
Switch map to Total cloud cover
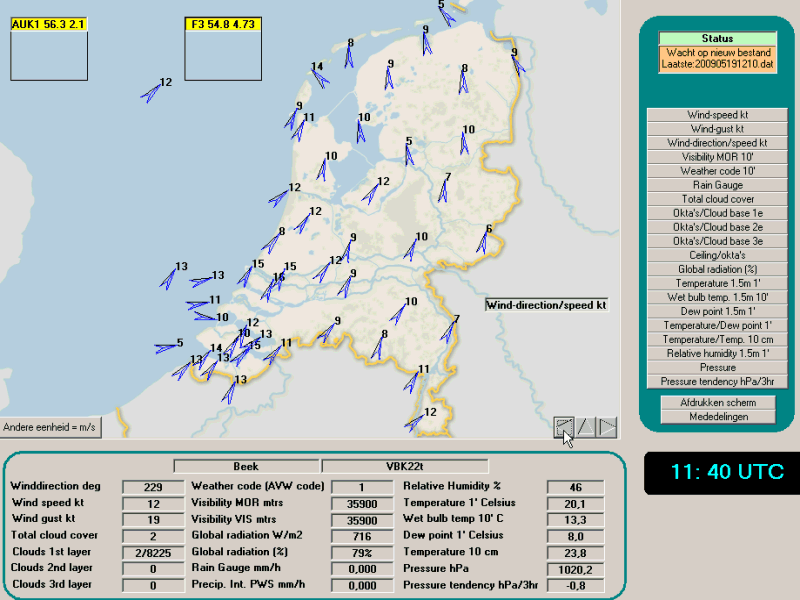coord(717,199)
